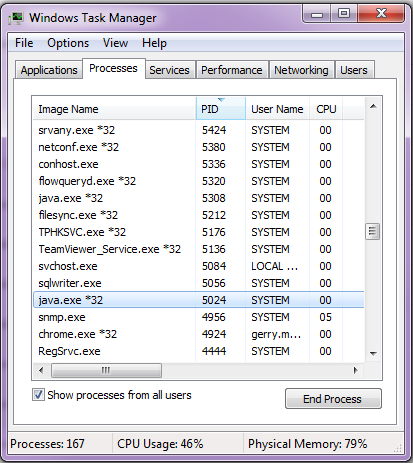413x463 pixels.
Task: Open the File menu
Action: [24, 43]
